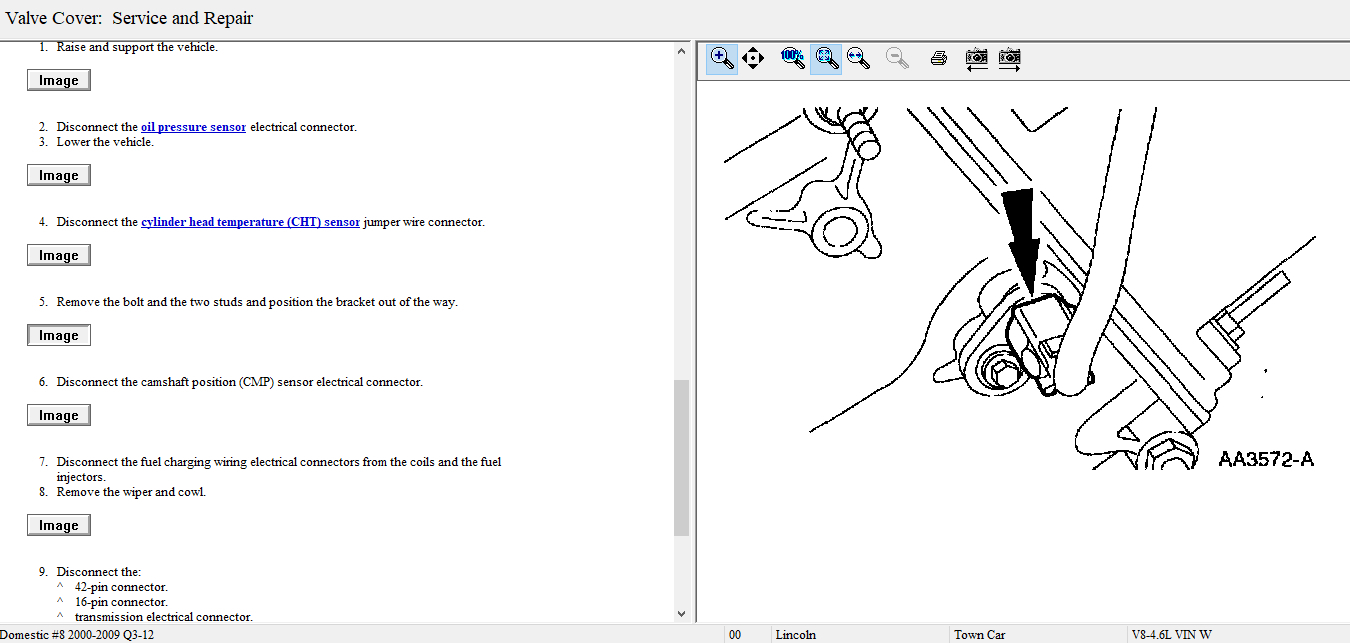Click the 42-pin connector bullet
Screen dimensions: 1350x643
tap(121, 587)
